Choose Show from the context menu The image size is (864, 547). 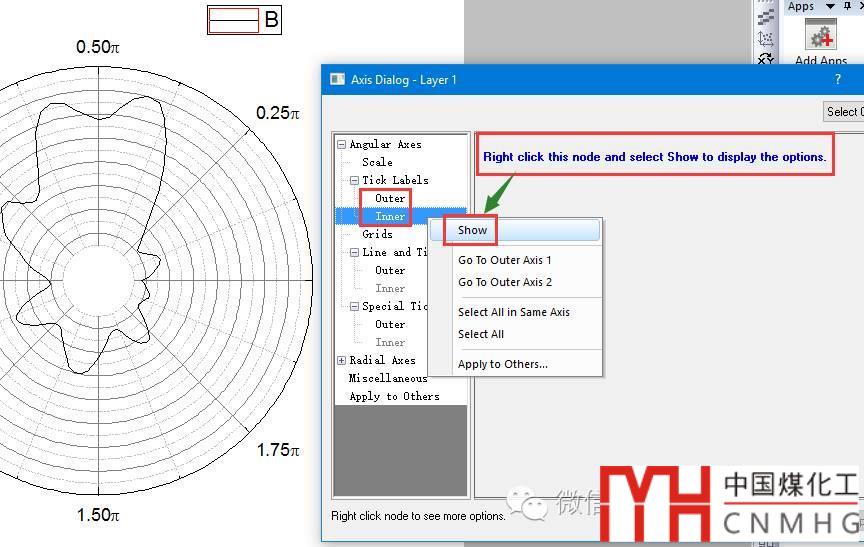(x=472, y=230)
